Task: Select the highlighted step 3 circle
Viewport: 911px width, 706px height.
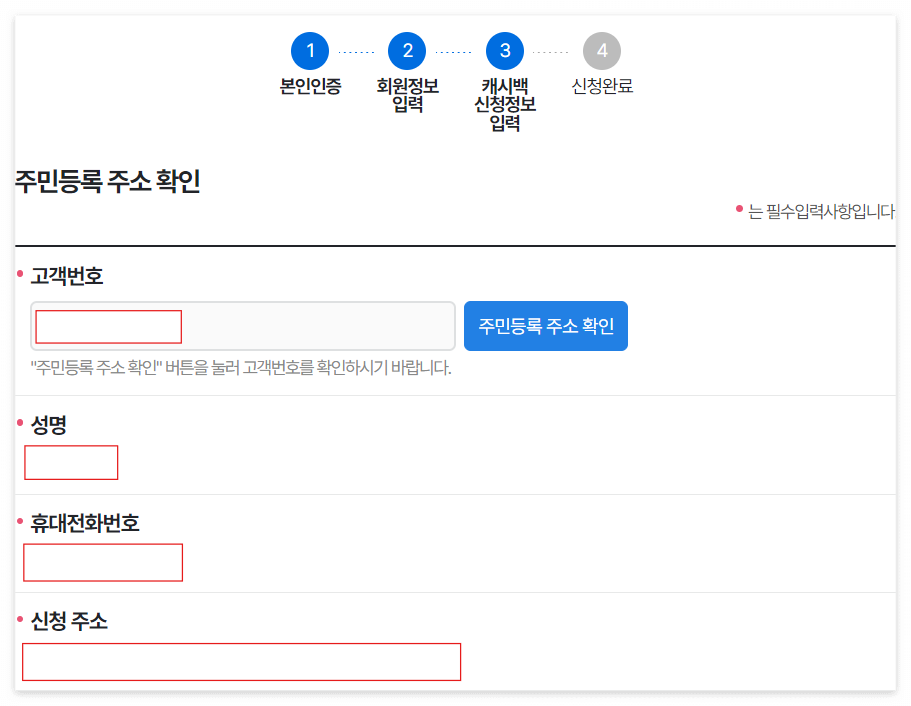Action: (503, 50)
